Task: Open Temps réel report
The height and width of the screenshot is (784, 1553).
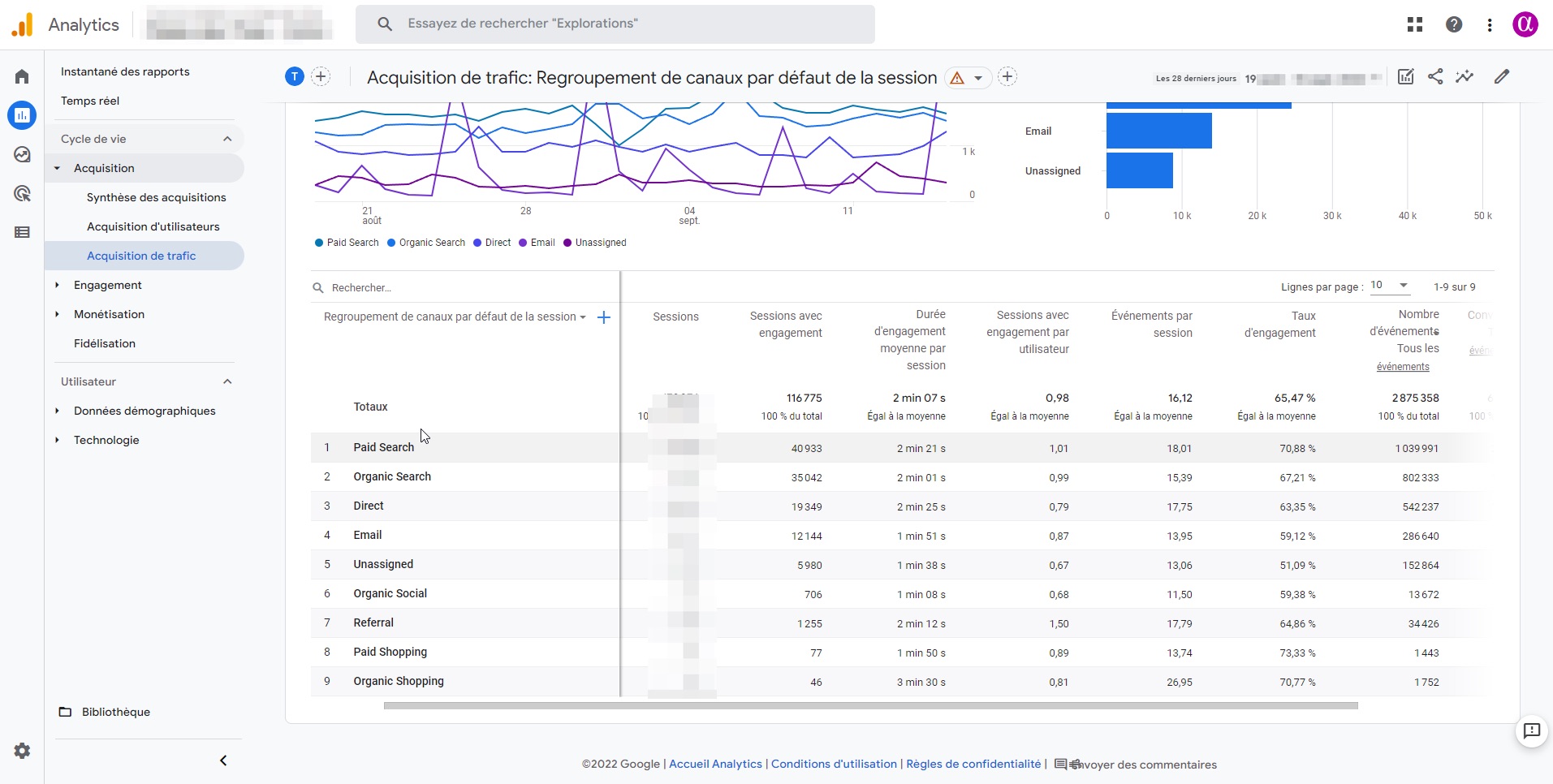Action: [x=90, y=101]
